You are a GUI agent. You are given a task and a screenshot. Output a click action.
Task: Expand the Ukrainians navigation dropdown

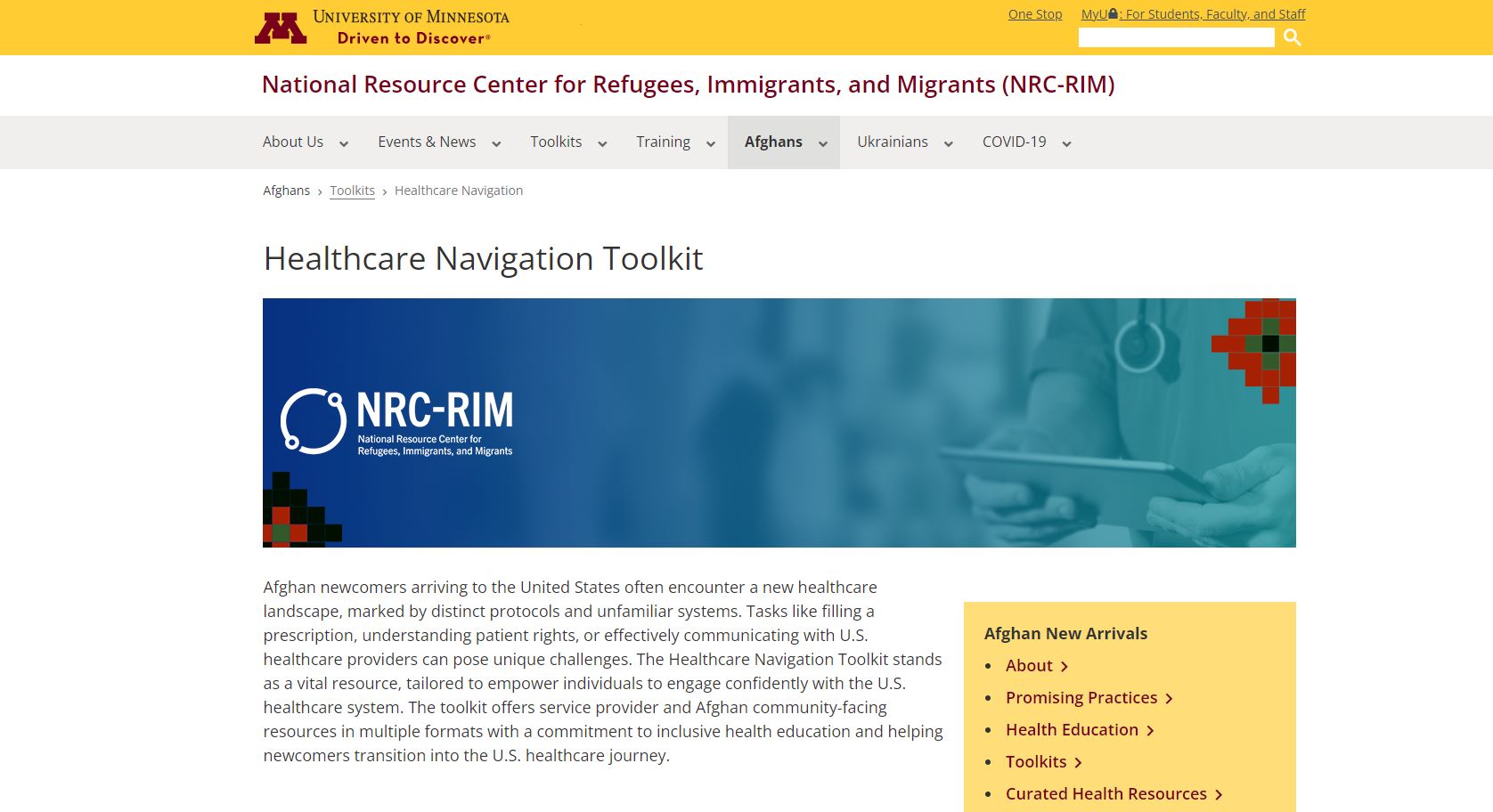pos(948,143)
